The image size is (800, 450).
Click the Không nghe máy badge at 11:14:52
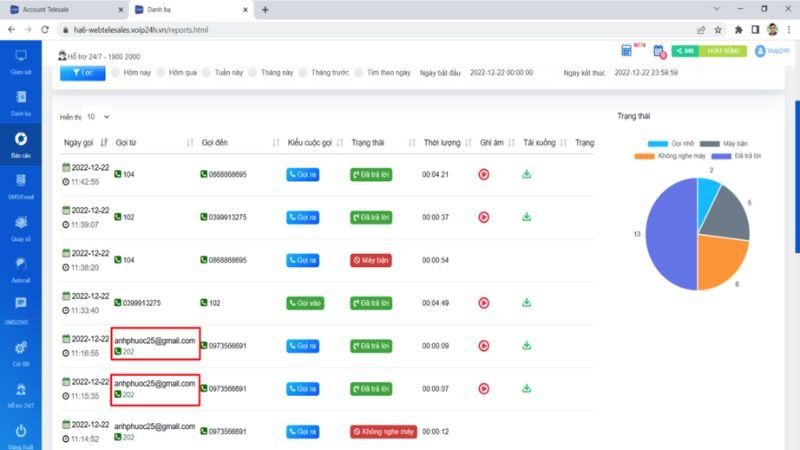click(x=384, y=432)
